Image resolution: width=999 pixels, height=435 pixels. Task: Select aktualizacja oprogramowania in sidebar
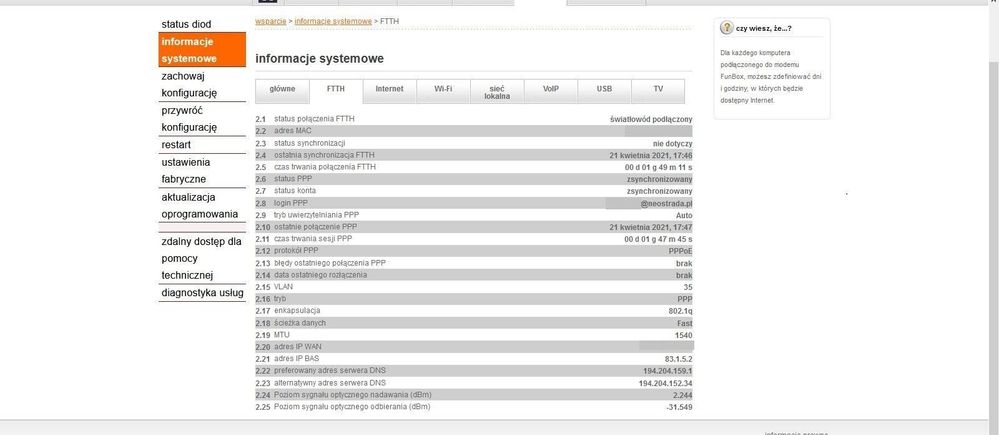point(201,205)
